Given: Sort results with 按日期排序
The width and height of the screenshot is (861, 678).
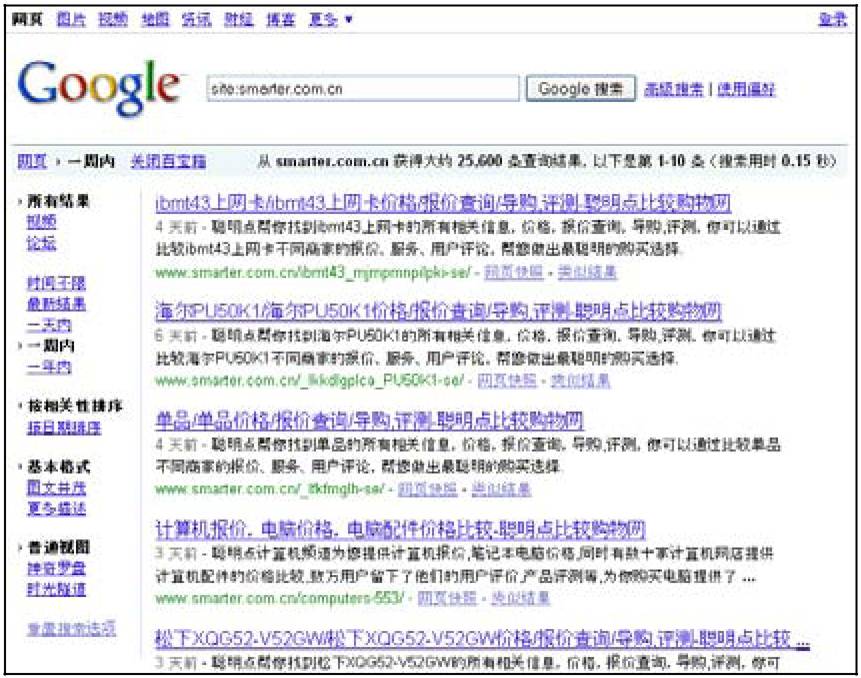Looking at the screenshot, I should pyautogui.click(x=64, y=427).
